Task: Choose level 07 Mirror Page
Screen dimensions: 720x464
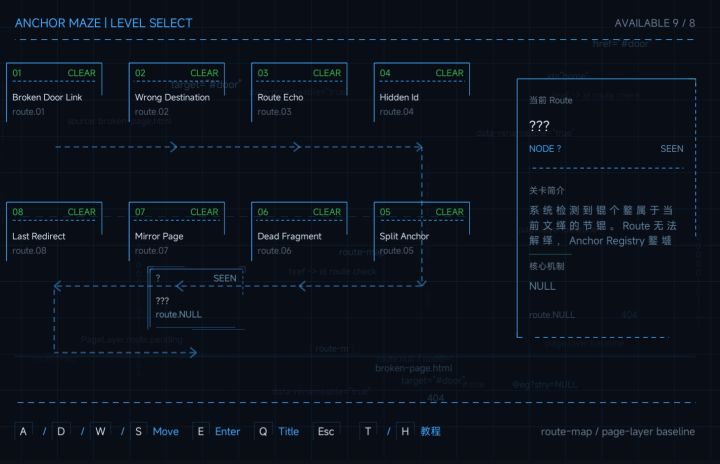Action: tap(177, 232)
